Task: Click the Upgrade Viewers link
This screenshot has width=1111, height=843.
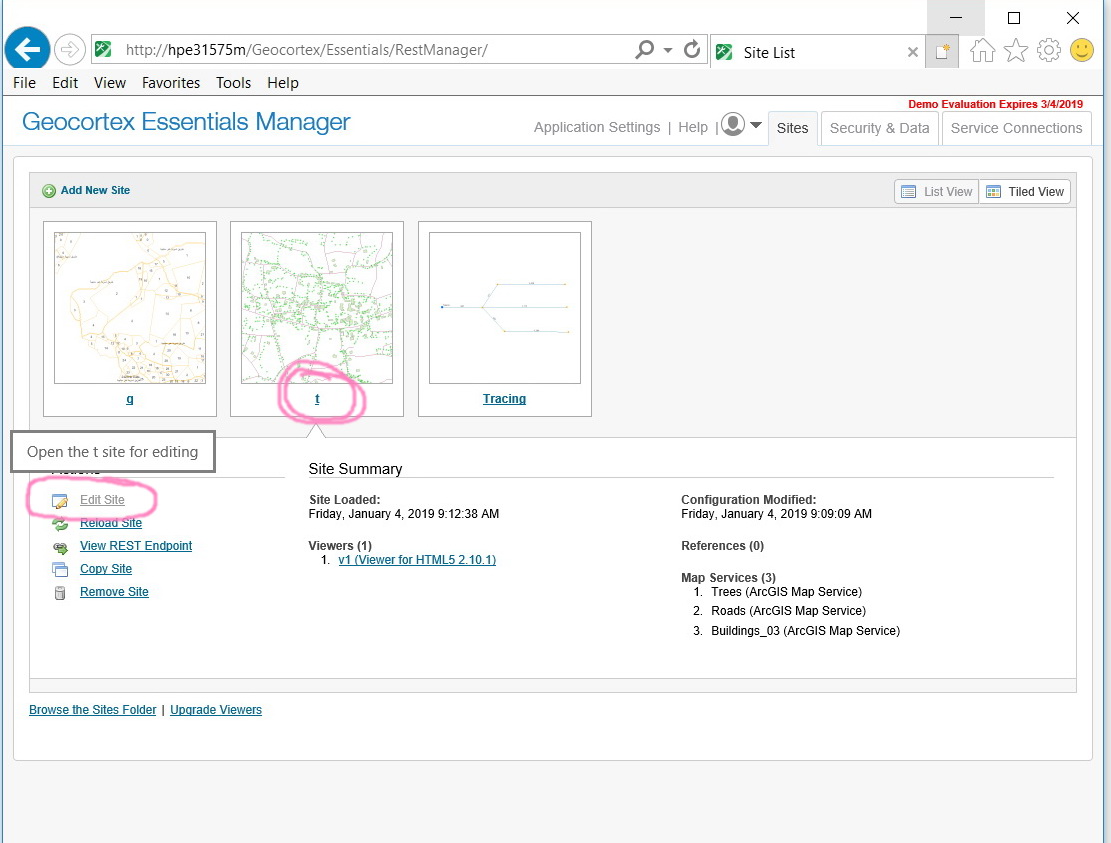Action: point(216,710)
